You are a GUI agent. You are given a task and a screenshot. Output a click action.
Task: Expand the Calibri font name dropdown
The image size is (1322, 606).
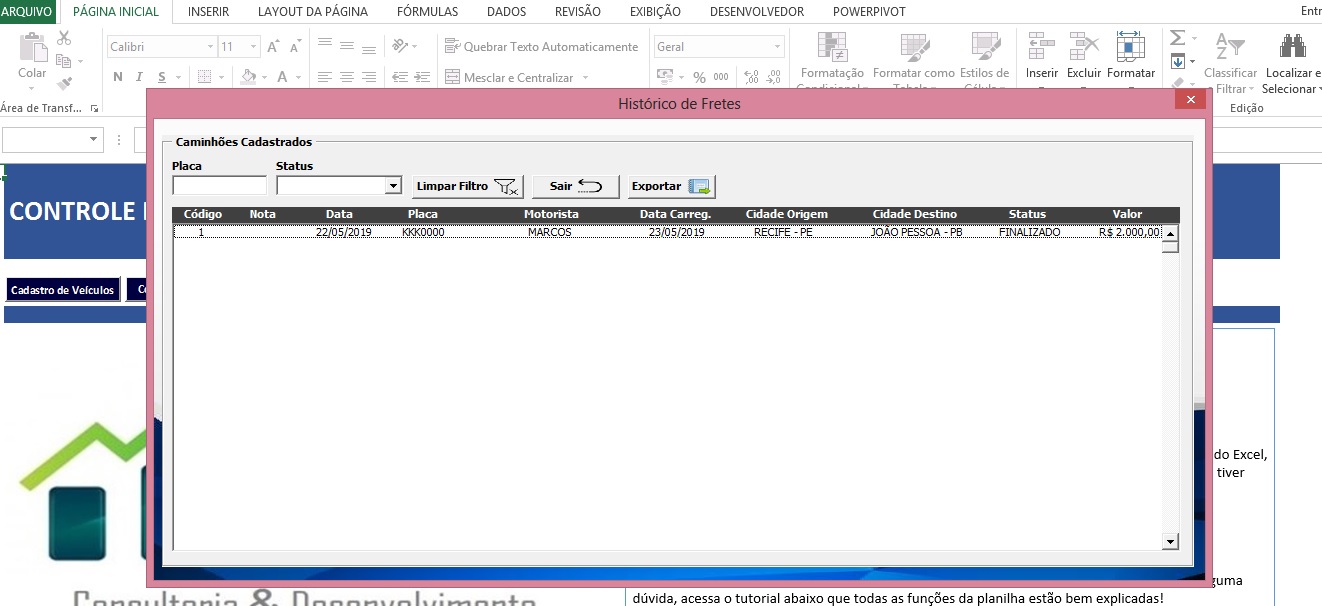tap(210, 47)
